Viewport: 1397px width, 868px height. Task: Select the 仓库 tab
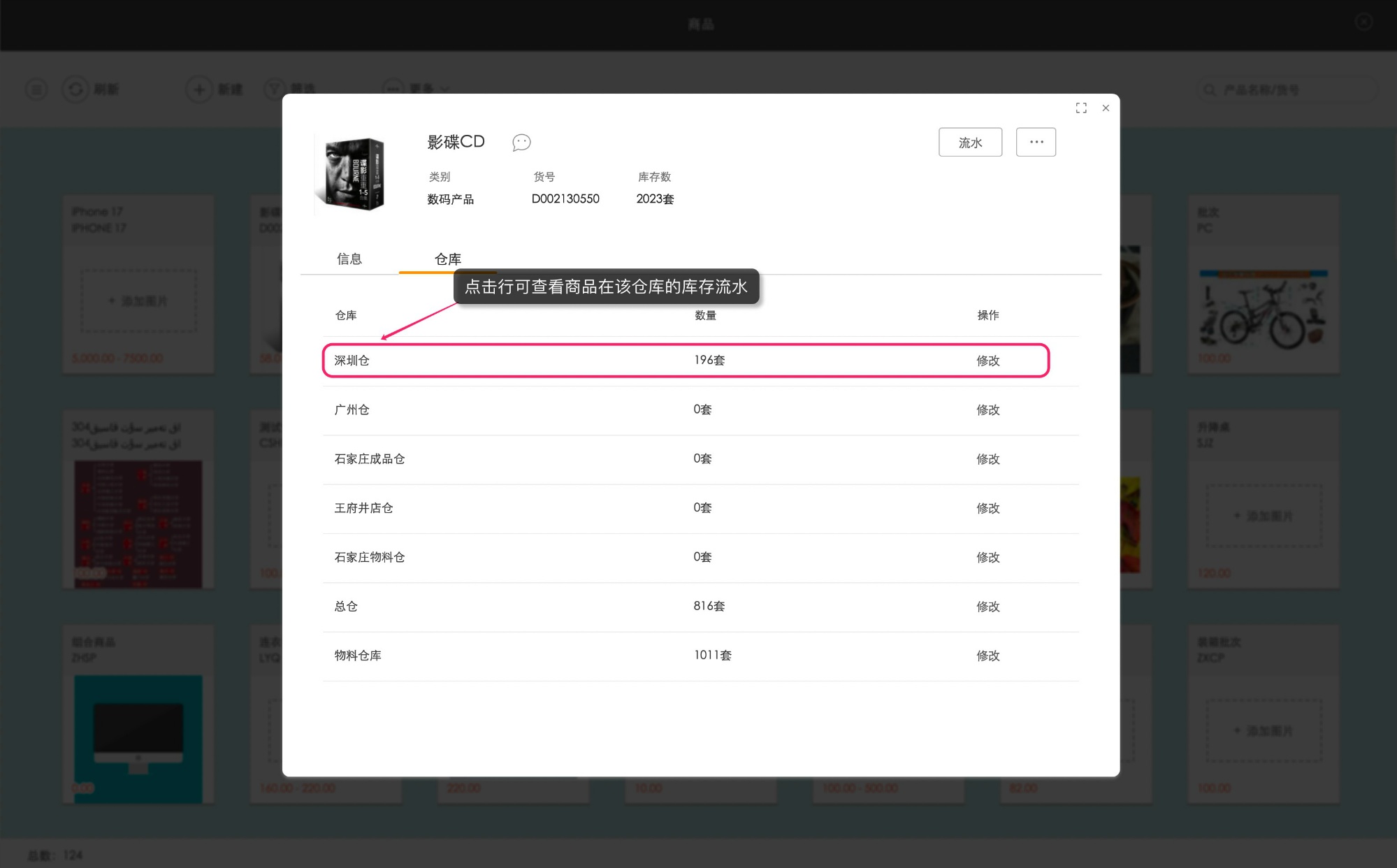(x=447, y=259)
